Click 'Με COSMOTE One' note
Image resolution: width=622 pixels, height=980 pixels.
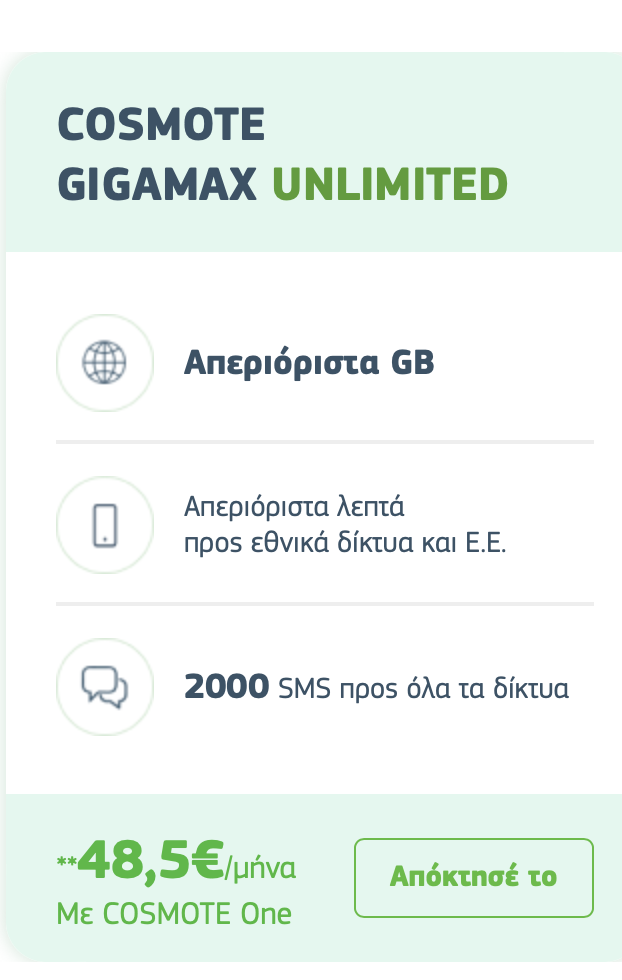coord(174,913)
